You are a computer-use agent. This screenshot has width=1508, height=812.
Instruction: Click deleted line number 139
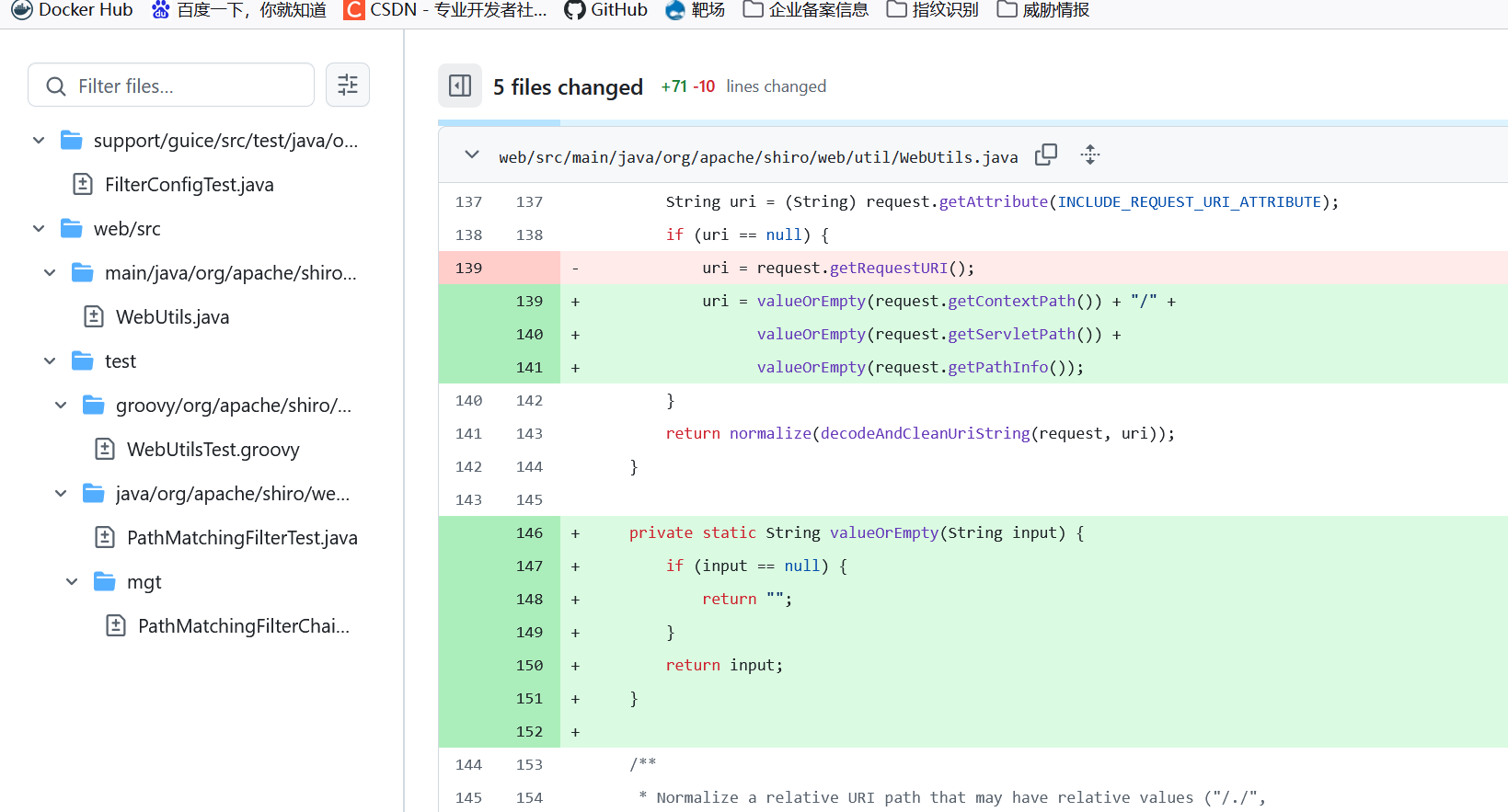468,268
